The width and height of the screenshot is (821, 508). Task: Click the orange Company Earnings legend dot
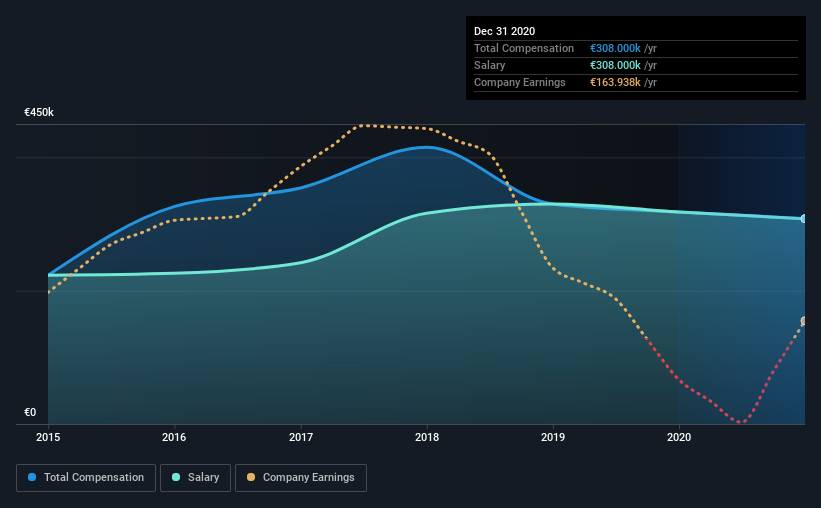click(251, 477)
